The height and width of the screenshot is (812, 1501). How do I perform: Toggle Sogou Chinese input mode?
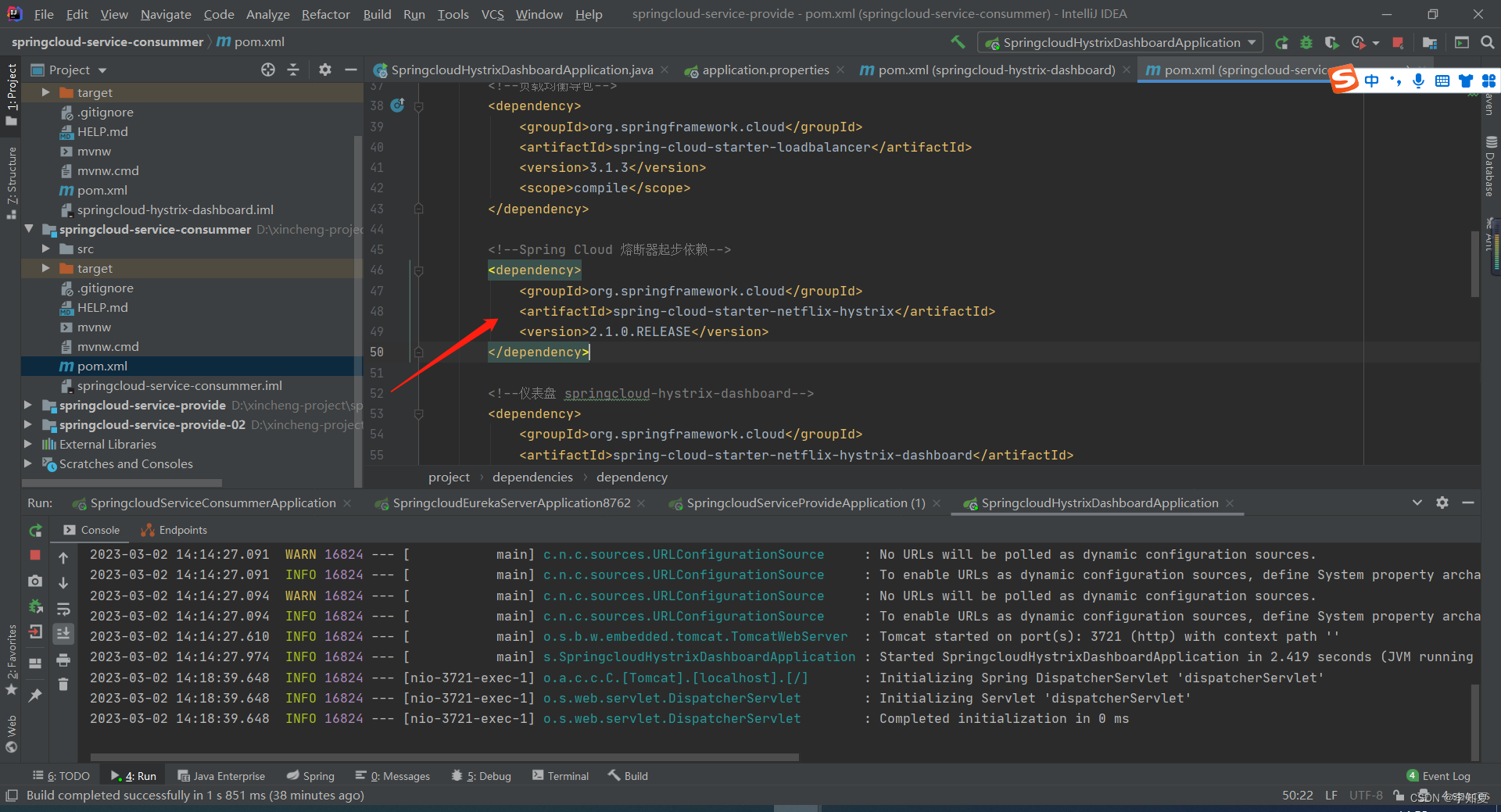1372,80
